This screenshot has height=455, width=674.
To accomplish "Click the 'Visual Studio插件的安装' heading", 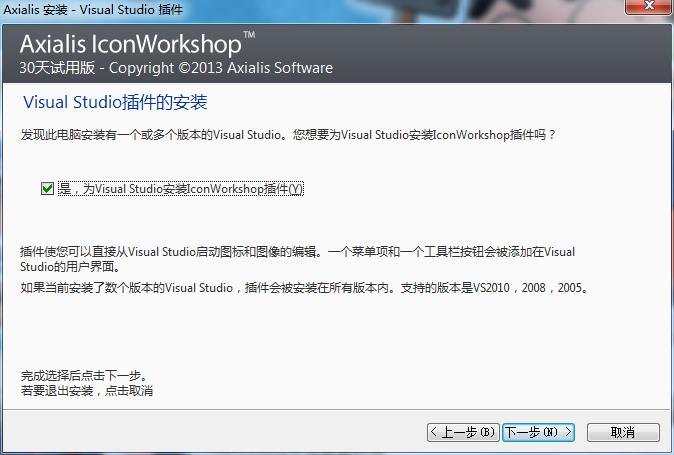I will click(x=114, y=103).
